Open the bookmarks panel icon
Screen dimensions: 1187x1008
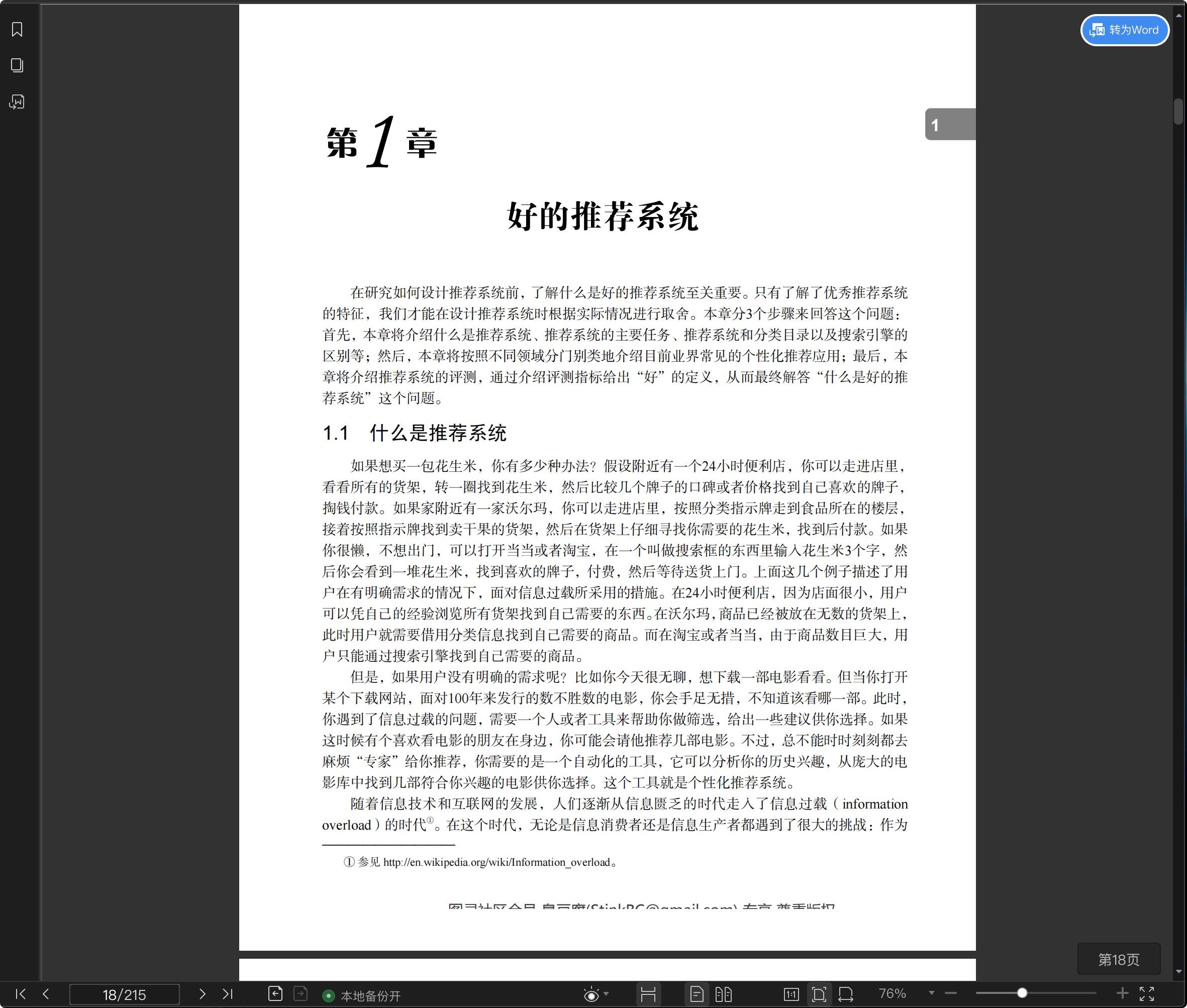[17, 29]
